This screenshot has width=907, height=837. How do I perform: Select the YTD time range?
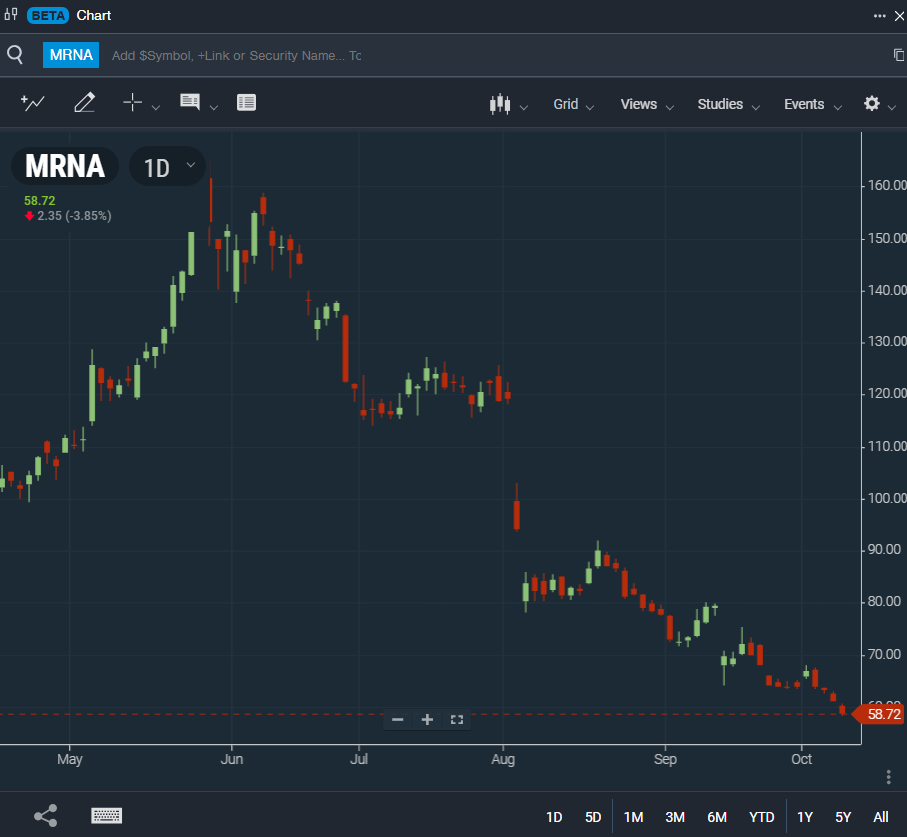coord(761,817)
